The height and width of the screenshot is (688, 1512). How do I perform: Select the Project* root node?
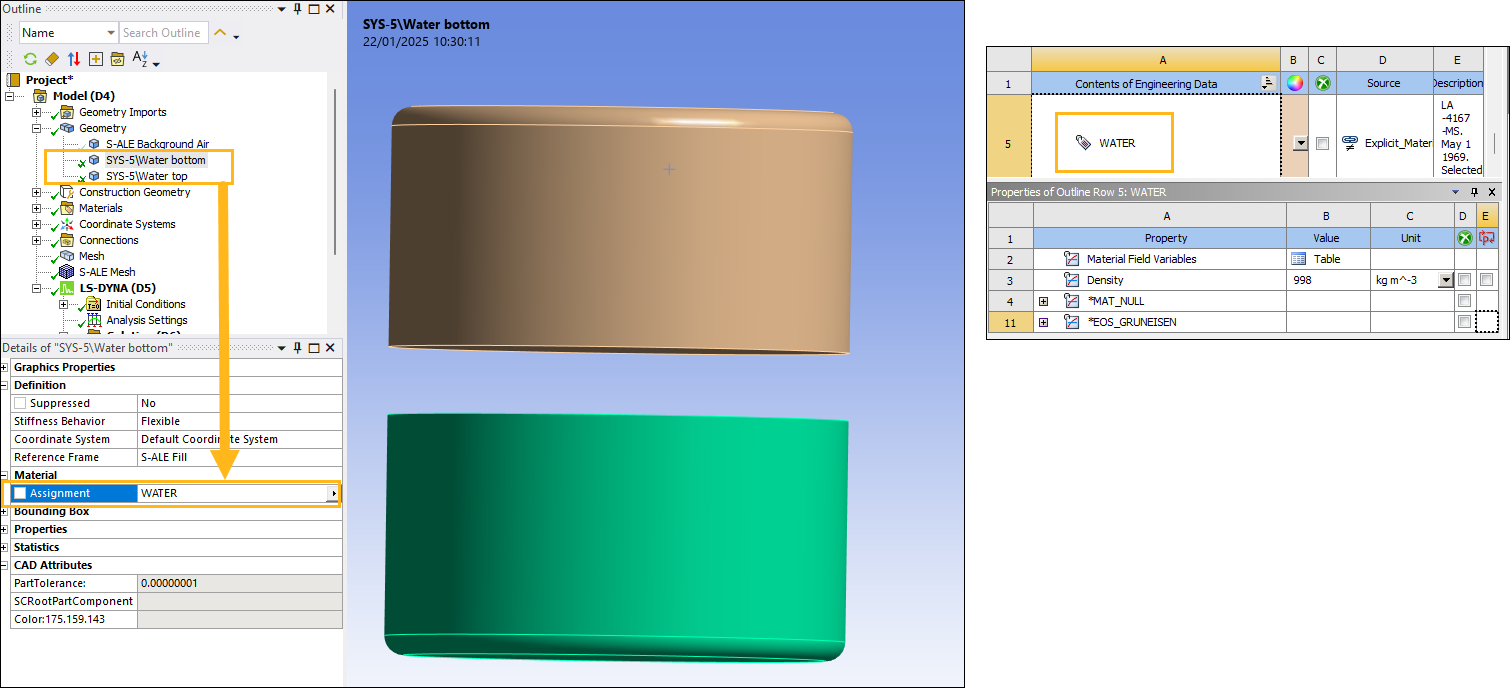coord(49,80)
